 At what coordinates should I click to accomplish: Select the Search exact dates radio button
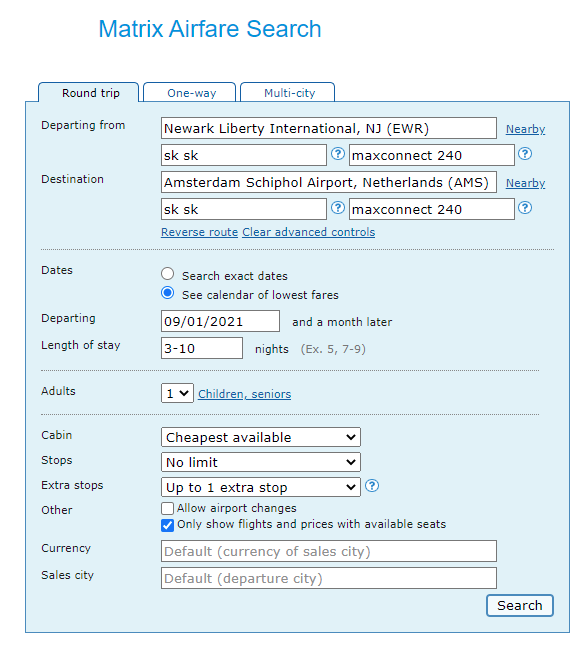pos(167,274)
